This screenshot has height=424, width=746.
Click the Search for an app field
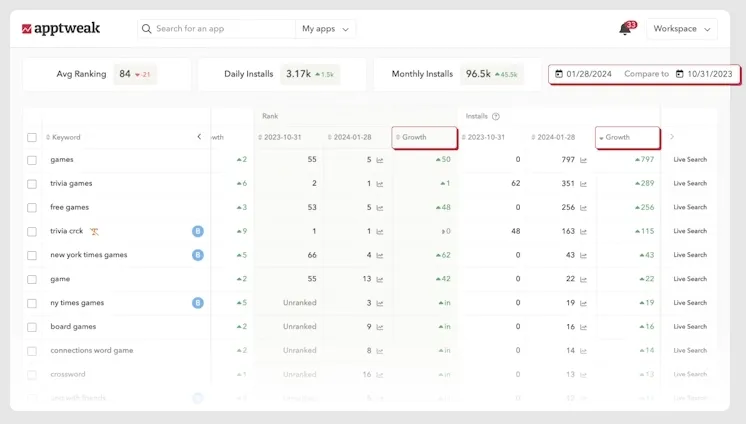coord(220,29)
